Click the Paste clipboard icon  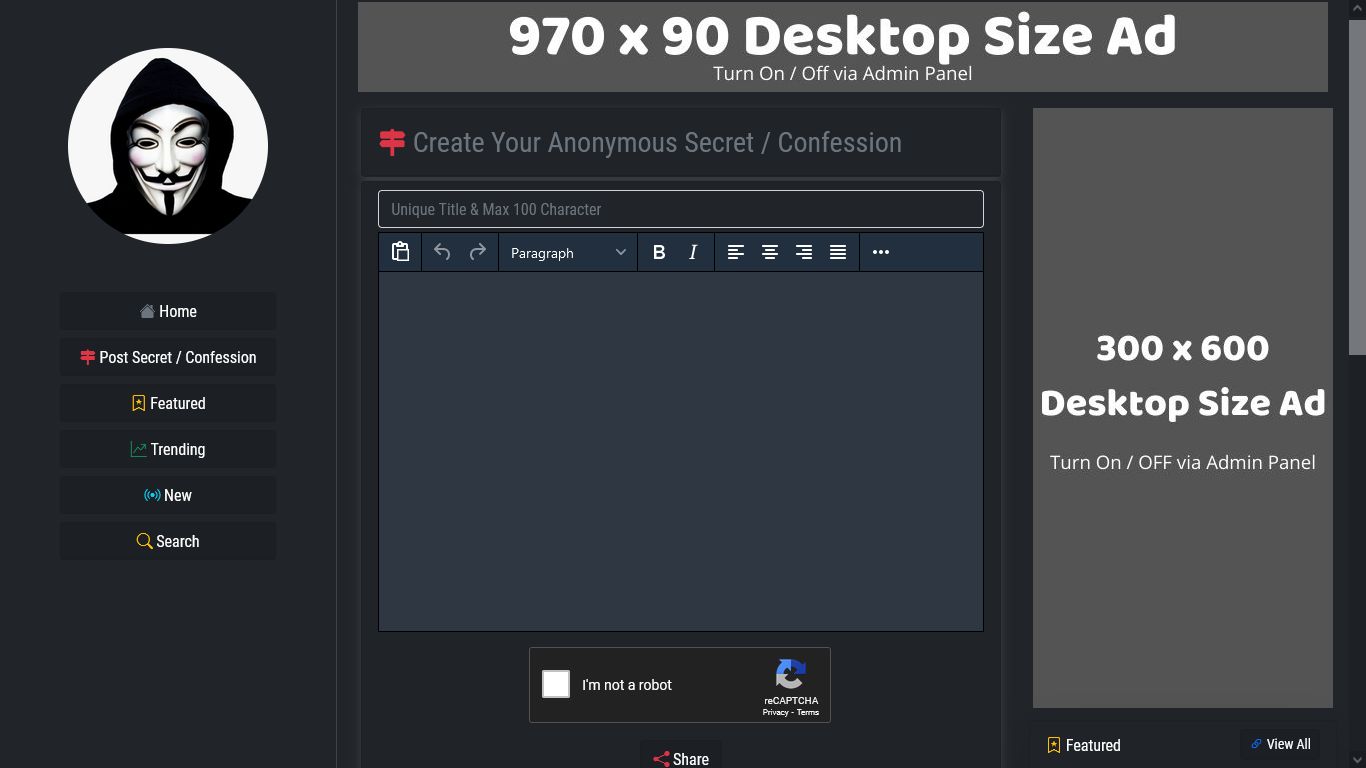coord(400,252)
